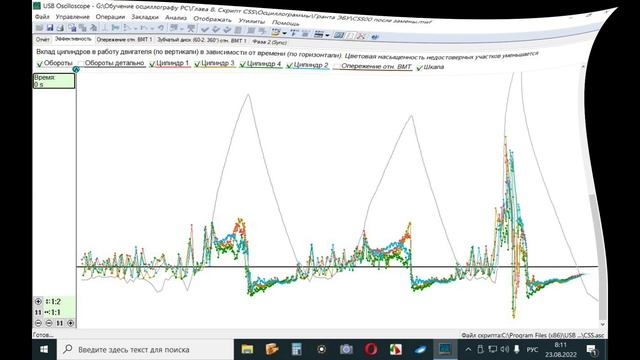640x360 pixels.
Task: Click the orange folder app taskbar icon
Action: (x=272, y=349)
